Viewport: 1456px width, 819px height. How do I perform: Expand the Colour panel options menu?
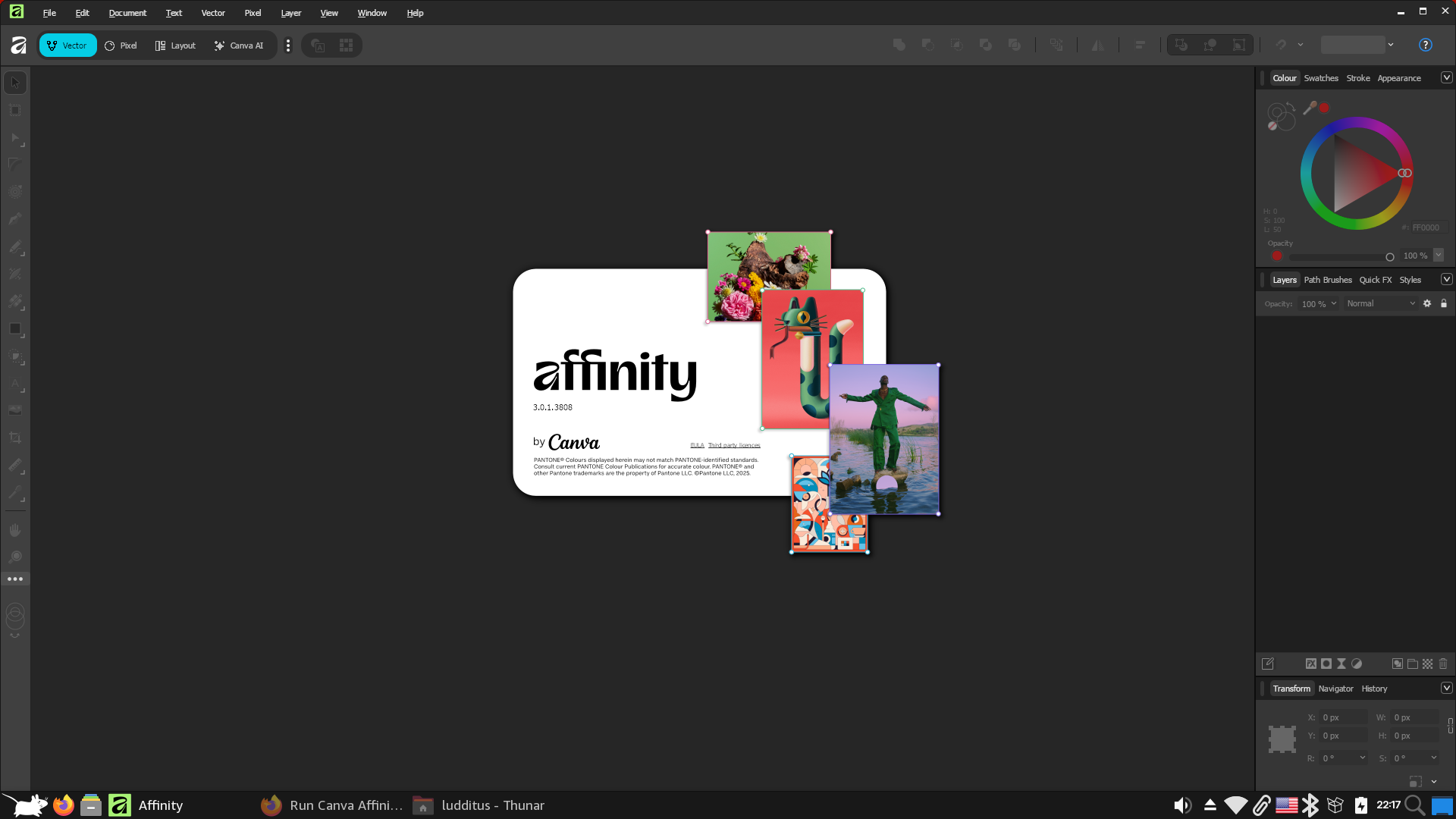point(1446,78)
